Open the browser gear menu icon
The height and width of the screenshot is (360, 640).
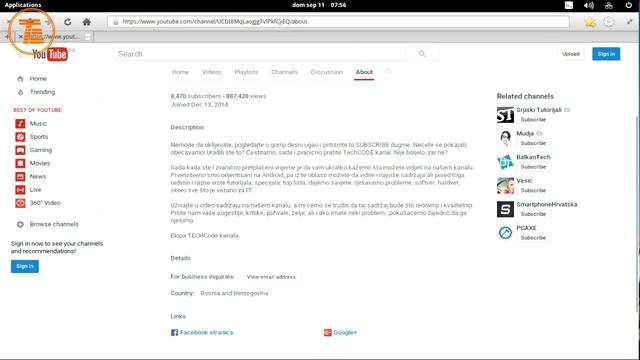click(x=609, y=22)
